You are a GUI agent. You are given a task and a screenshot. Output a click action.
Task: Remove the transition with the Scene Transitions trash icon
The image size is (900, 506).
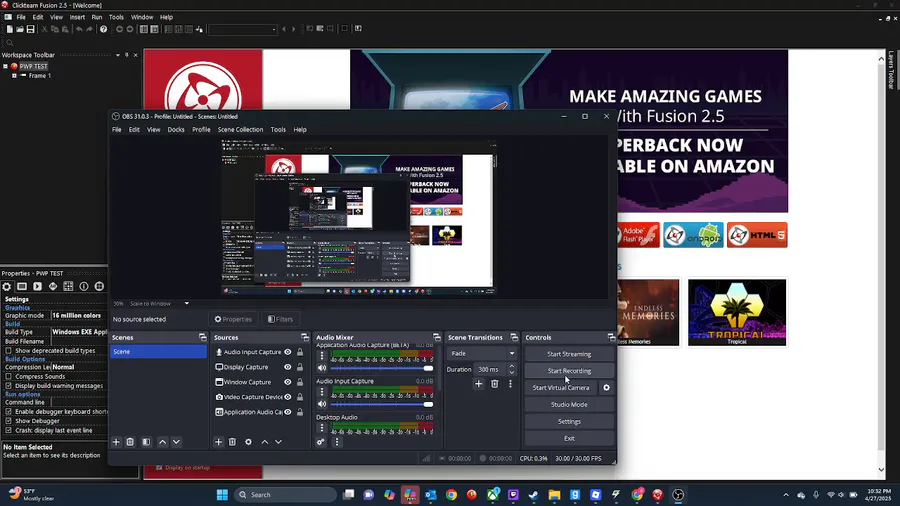point(494,384)
